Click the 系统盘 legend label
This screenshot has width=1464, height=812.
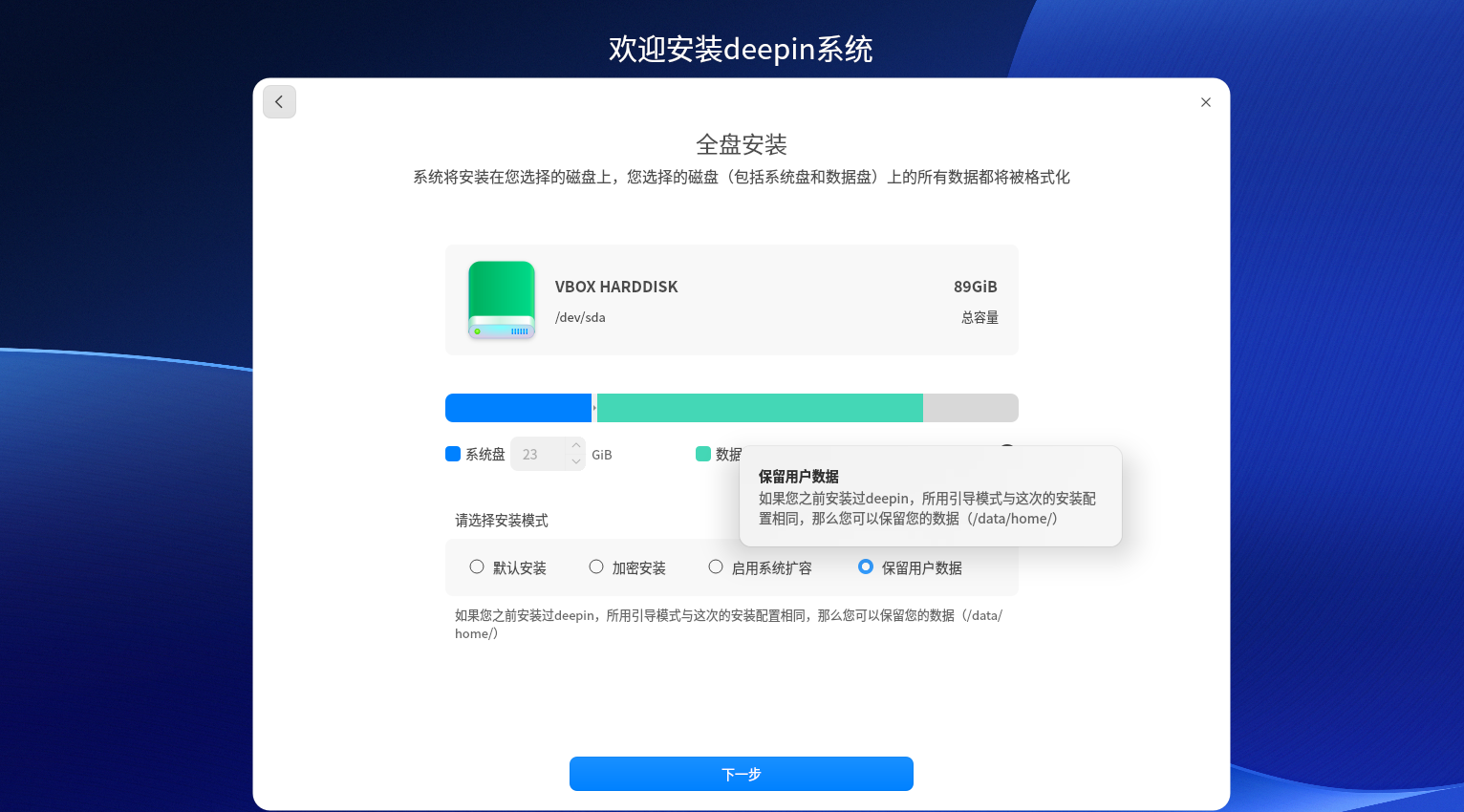coord(485,455)
